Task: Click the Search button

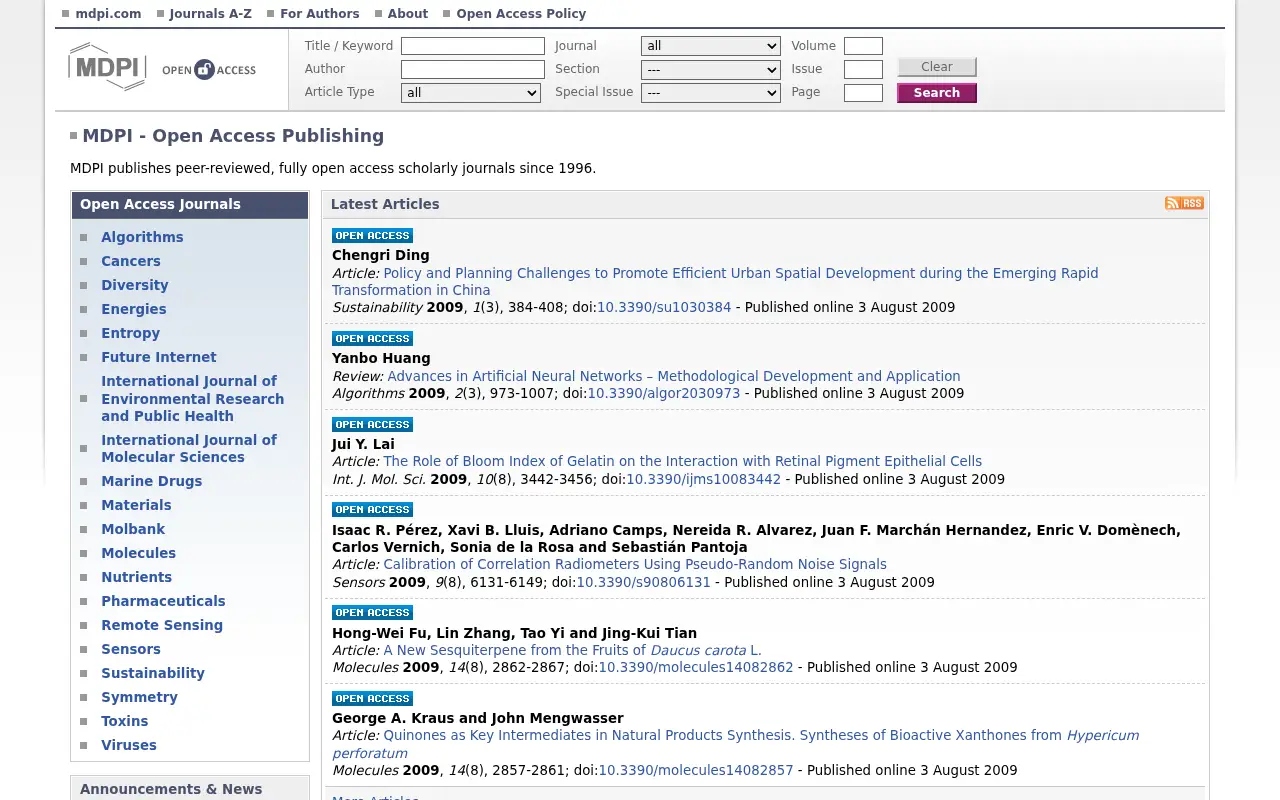Action: pos(937,93)
